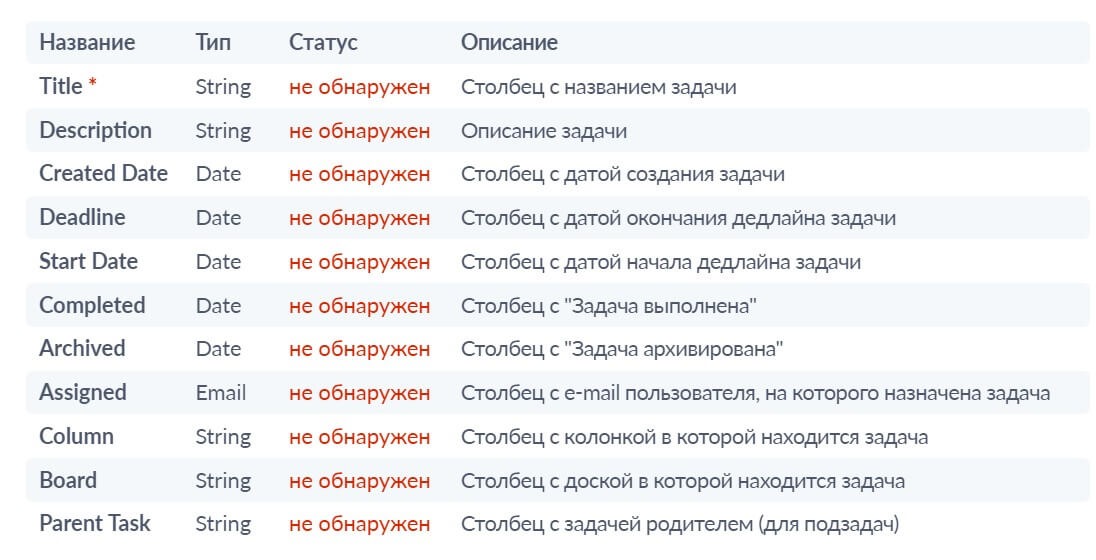Select the Deadline row name

pos(82,217)
